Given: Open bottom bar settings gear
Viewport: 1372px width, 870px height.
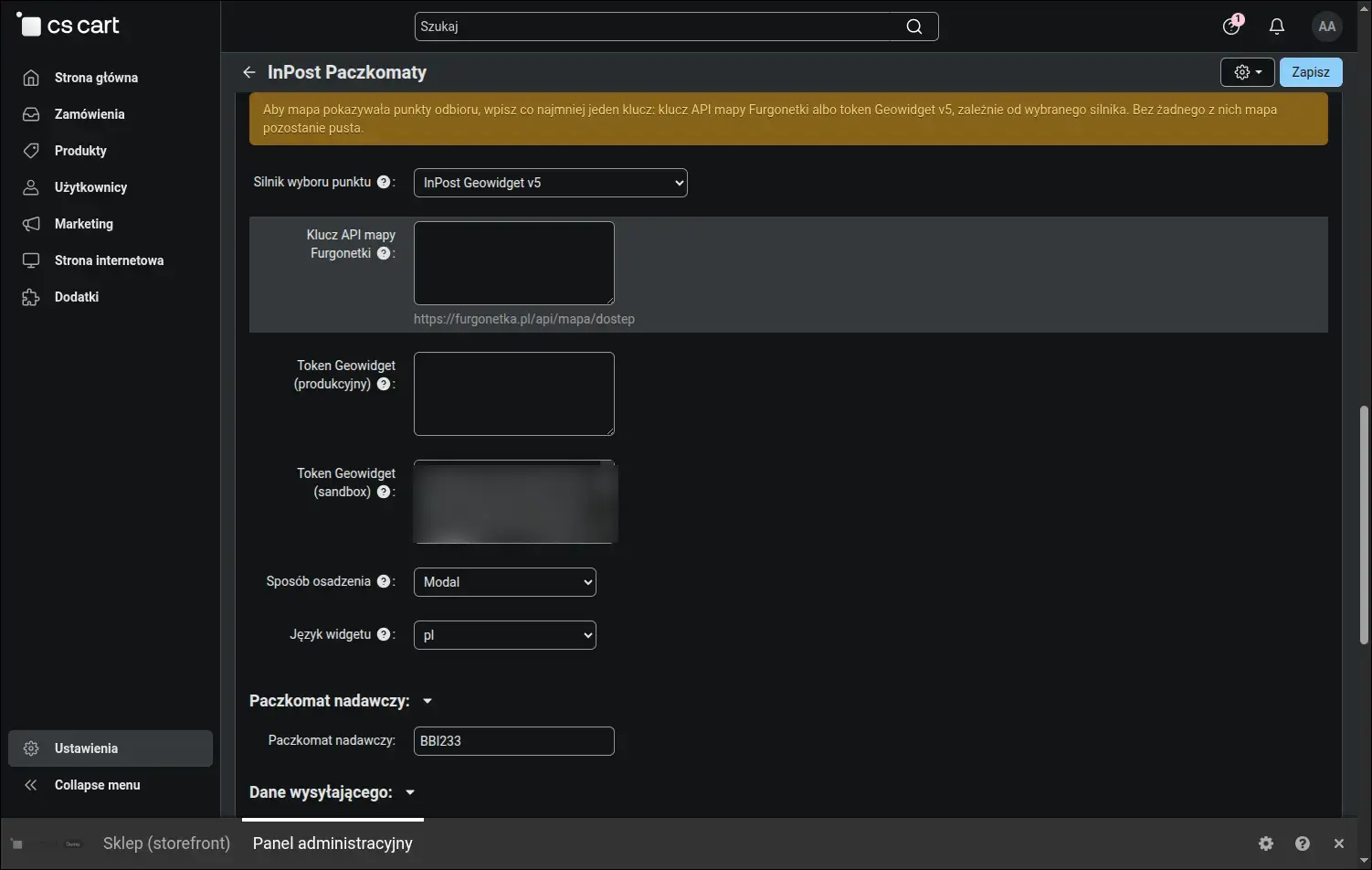Looking at the screenshot, I should (x=1266, y=843).
